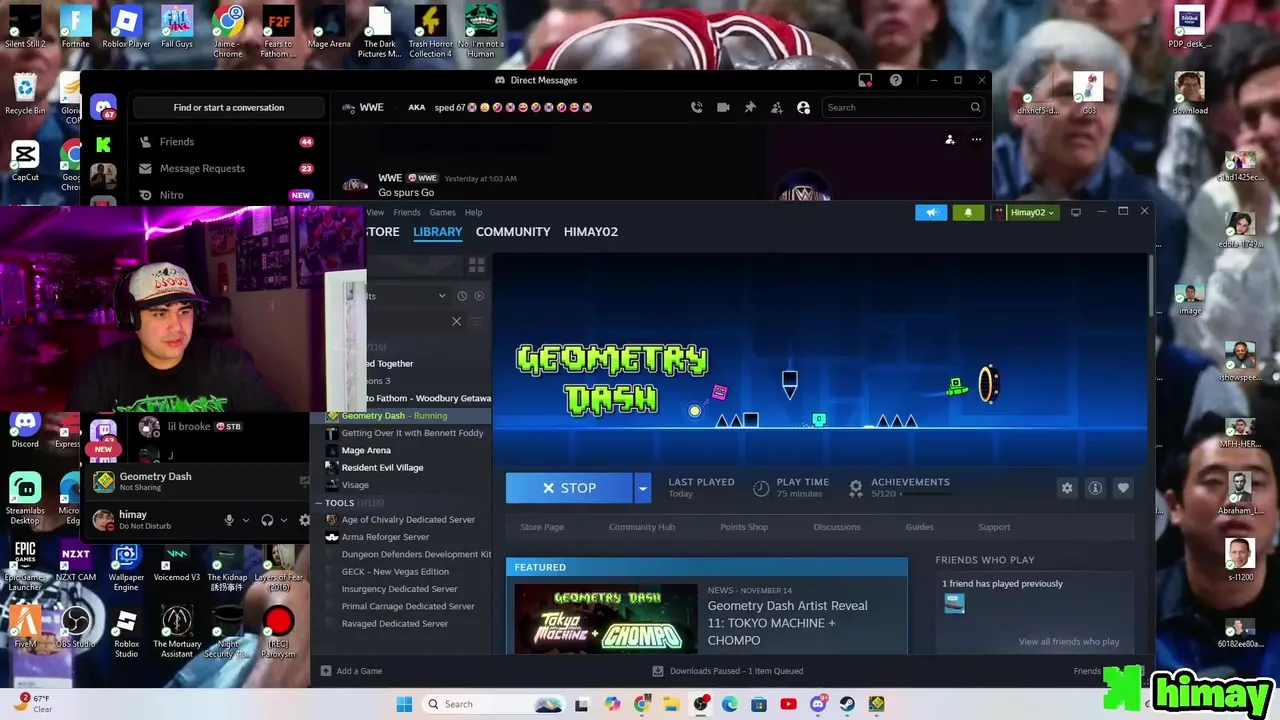Click the Steam announcements megaphone button
The width and height of the screenshot is (1280, 720).
point(931,212)
